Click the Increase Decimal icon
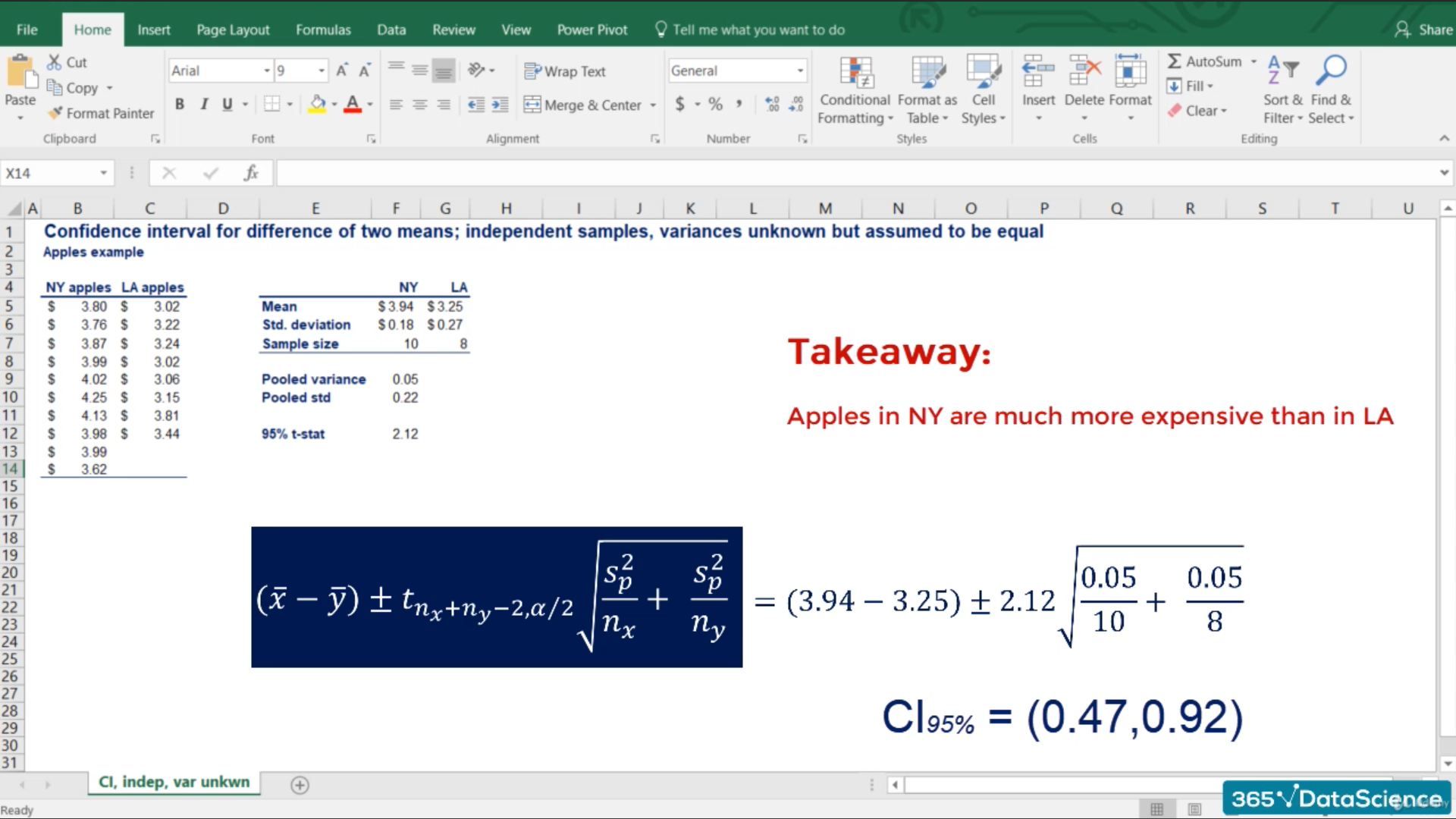This screenshot has width=1456, height=819. click(x=772, y=105)
